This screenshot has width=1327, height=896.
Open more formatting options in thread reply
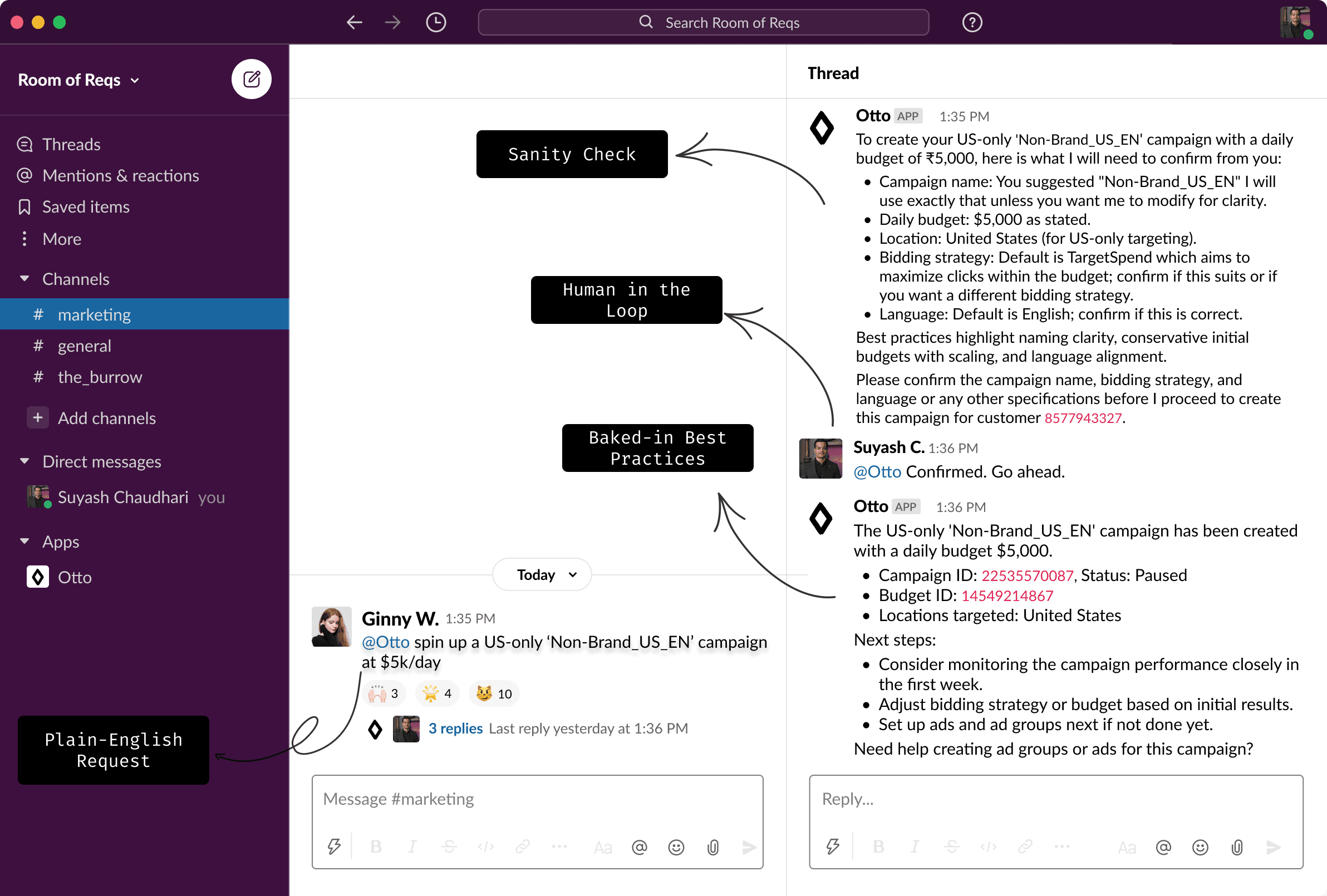click(x=1062, y=846)
